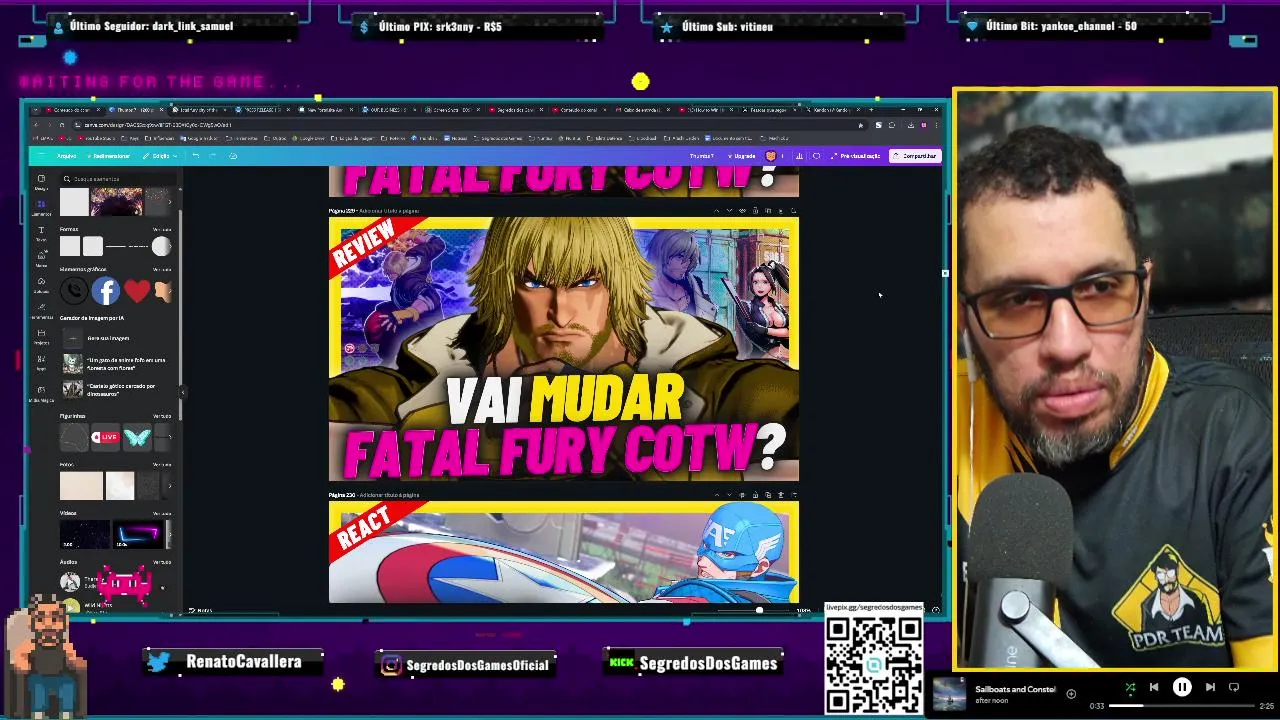
Task: Click Ver tudo next to Vídeos
Action: coord(162,514)
